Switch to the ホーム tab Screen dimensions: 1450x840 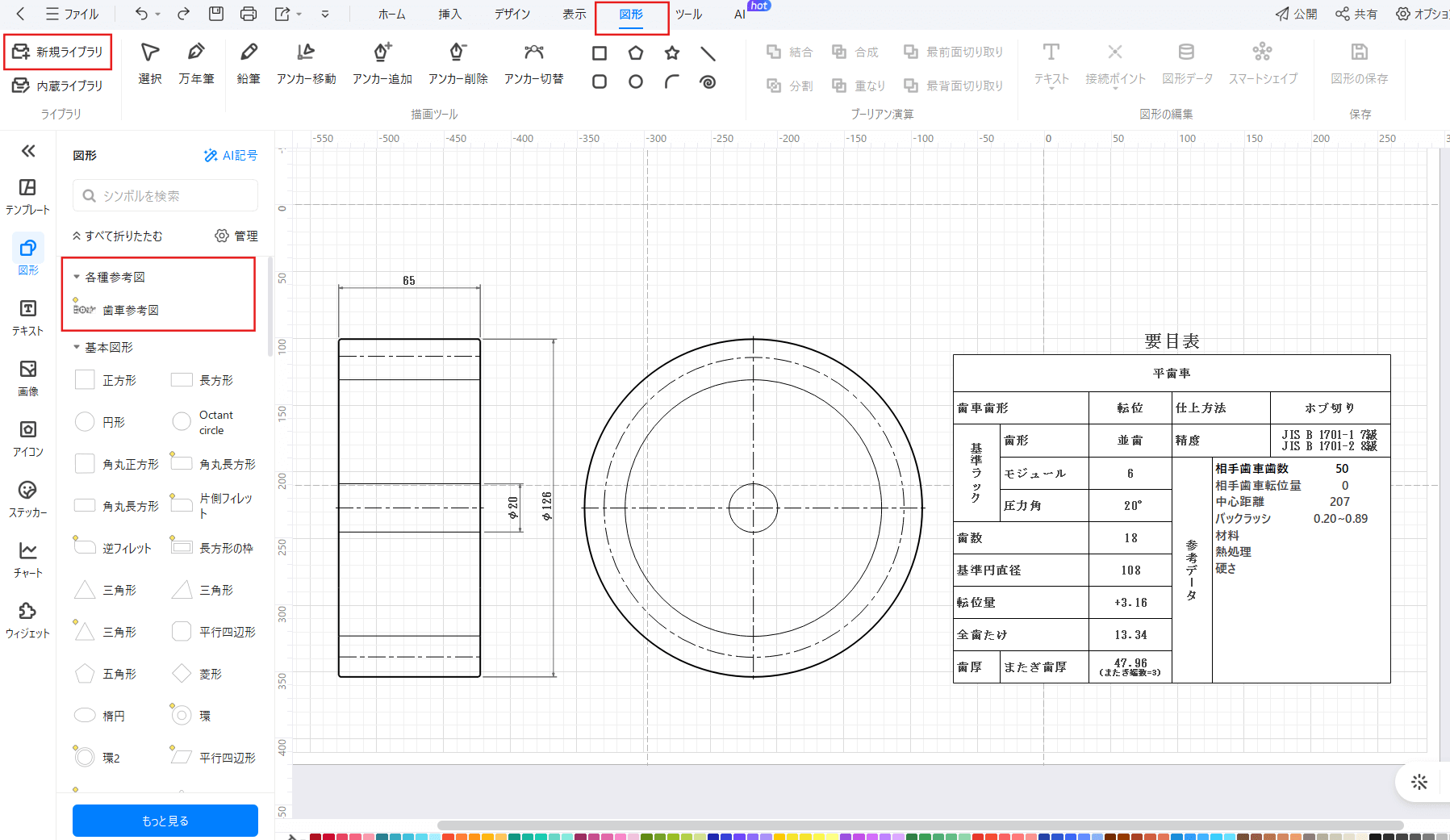pyautogui.click(x=392, y=14)
